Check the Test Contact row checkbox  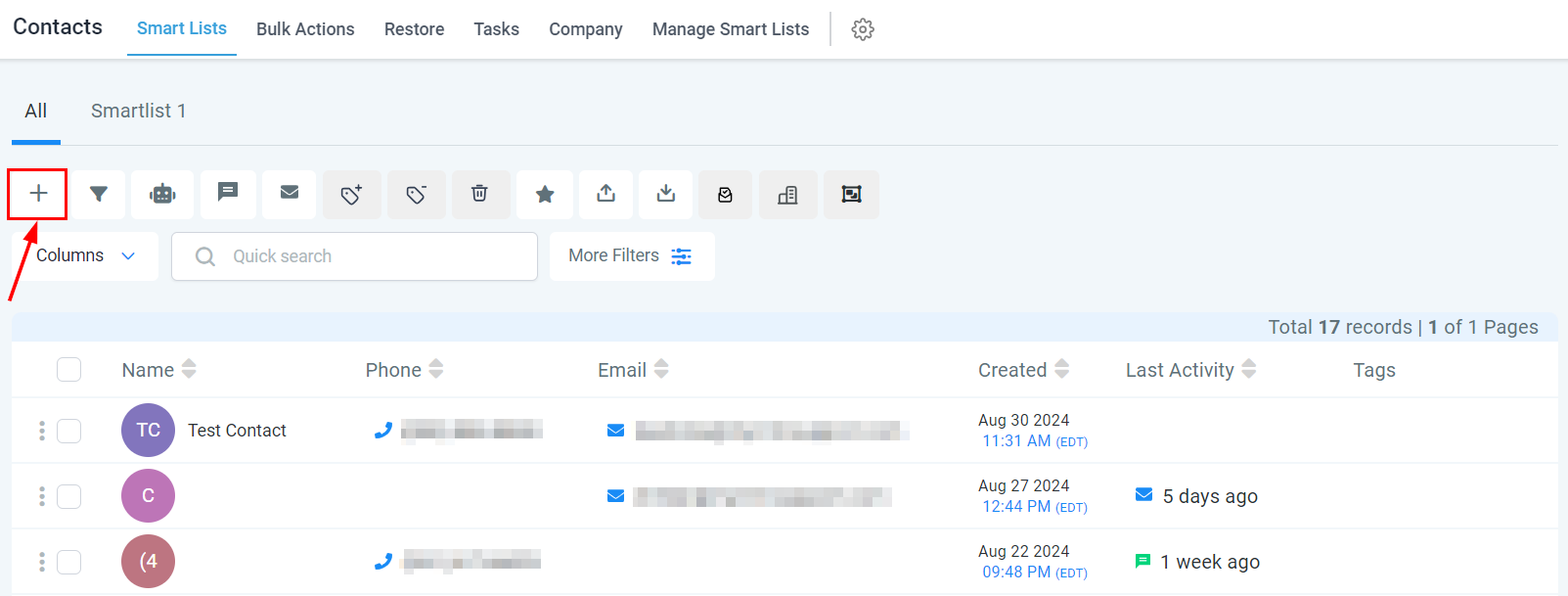pos(68,431)
